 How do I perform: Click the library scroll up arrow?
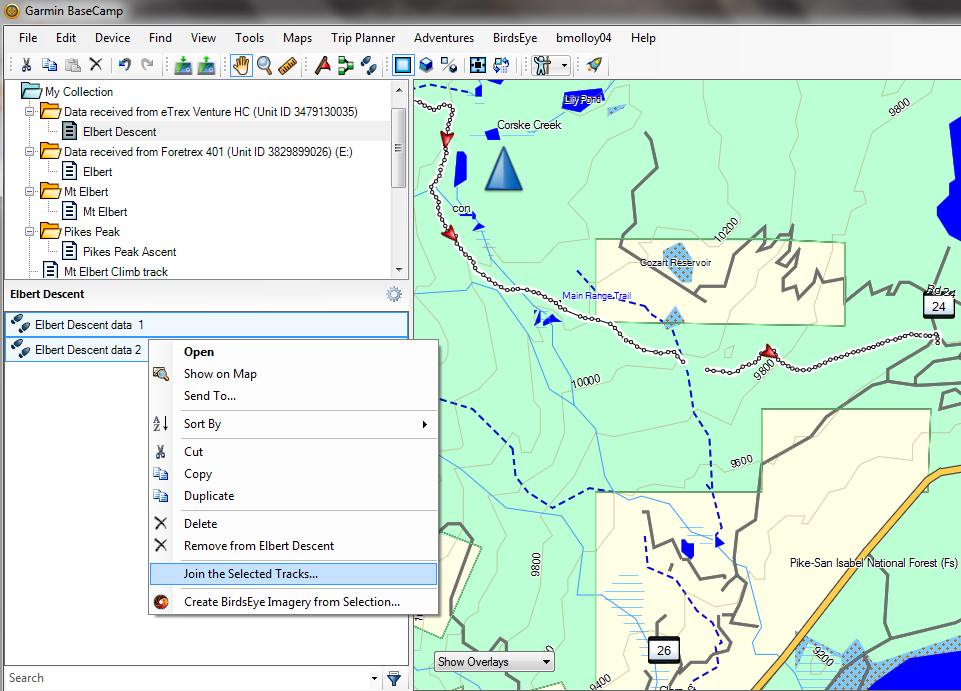[399, 90]
